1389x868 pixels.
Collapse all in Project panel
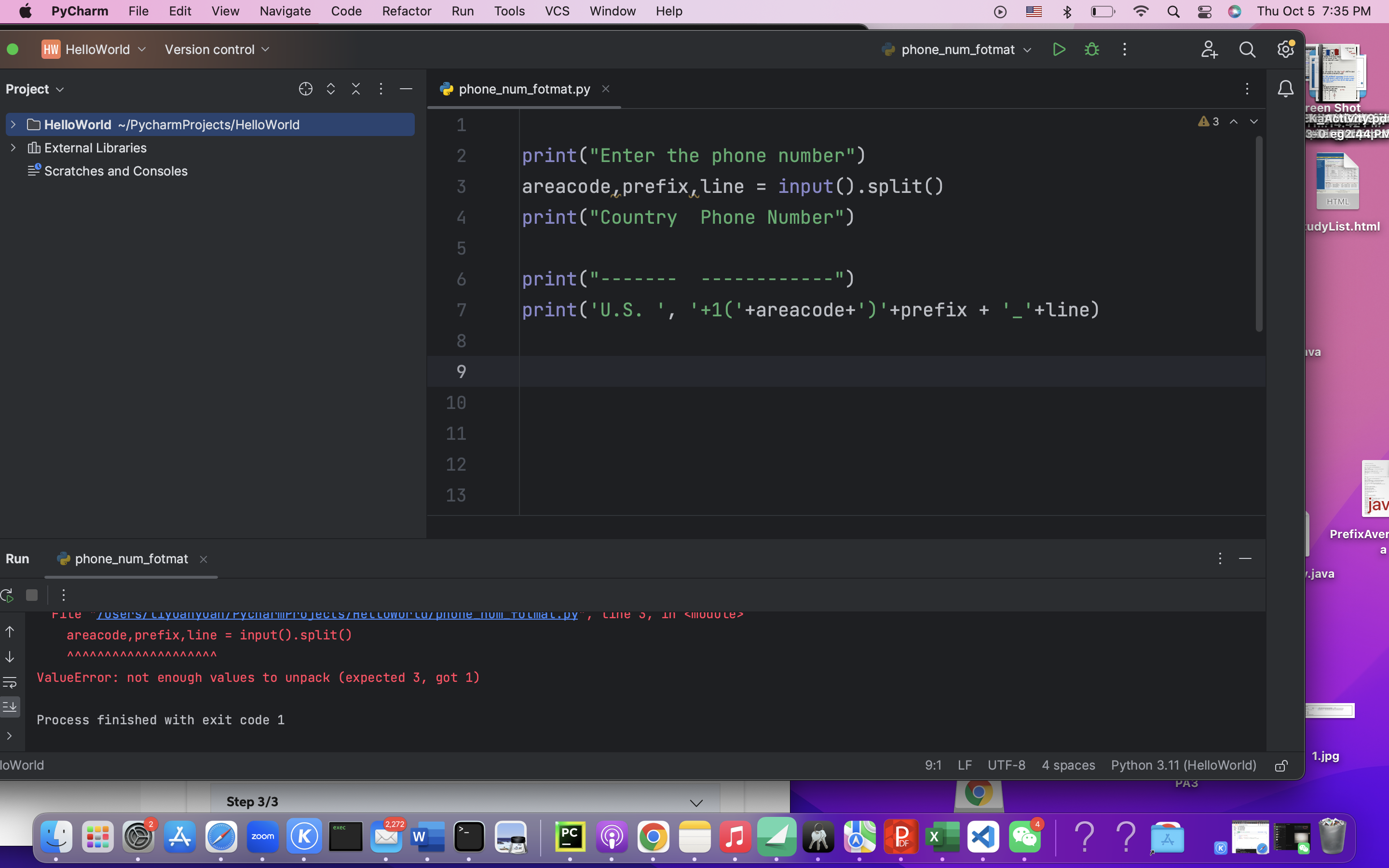(x=356, y=89)
